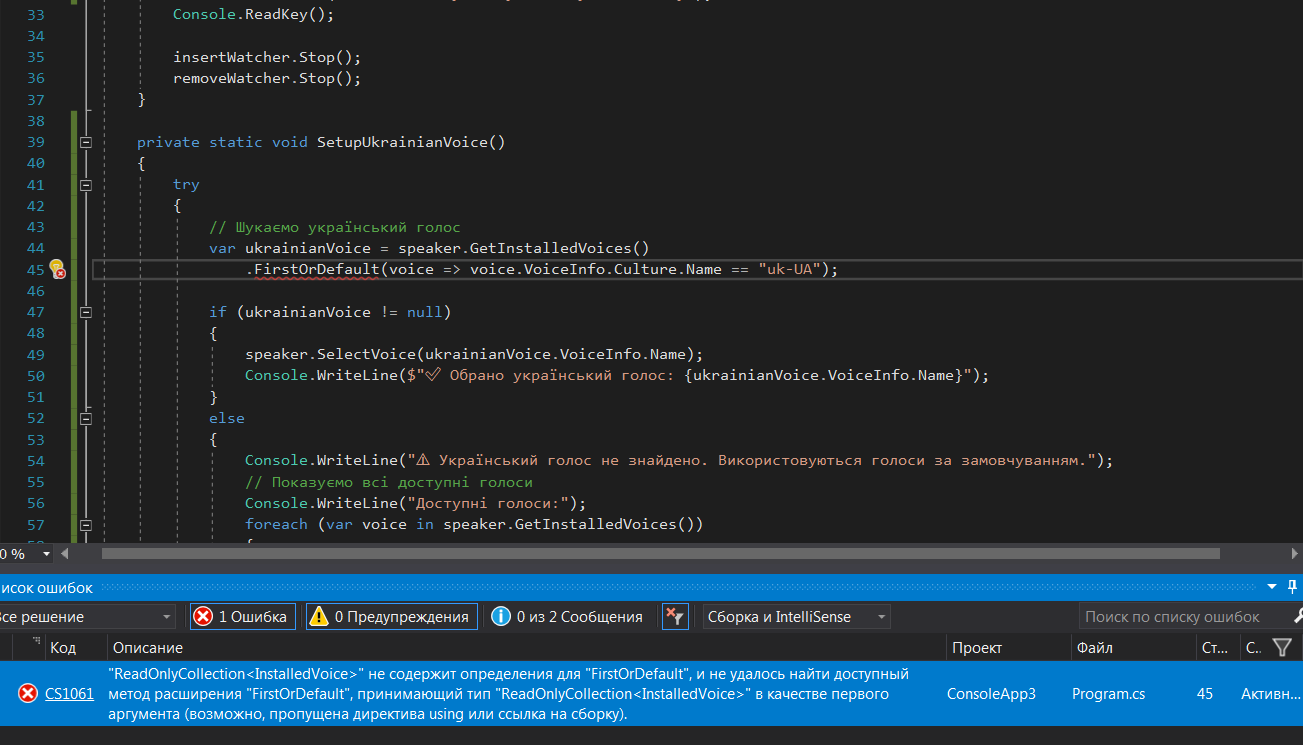Click the right arrow of the horizontal scrollbar
1303x745 pixels.
pos(1295,553)
